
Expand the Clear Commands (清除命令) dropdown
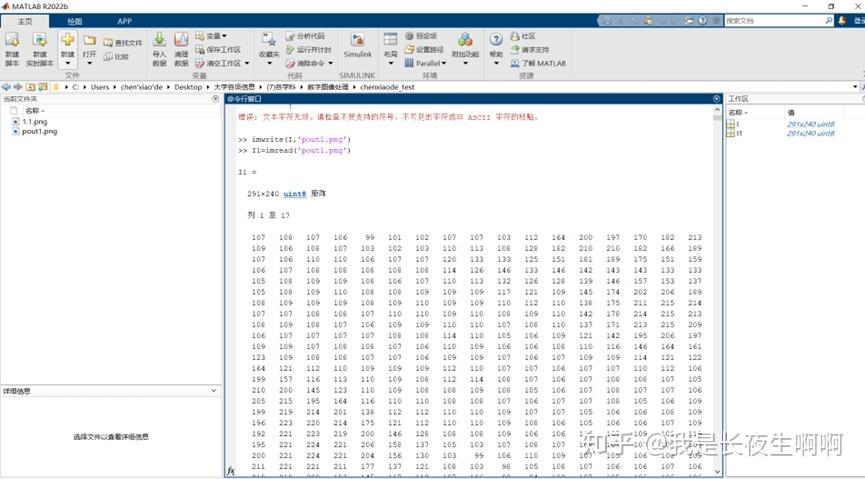[330, 63]
